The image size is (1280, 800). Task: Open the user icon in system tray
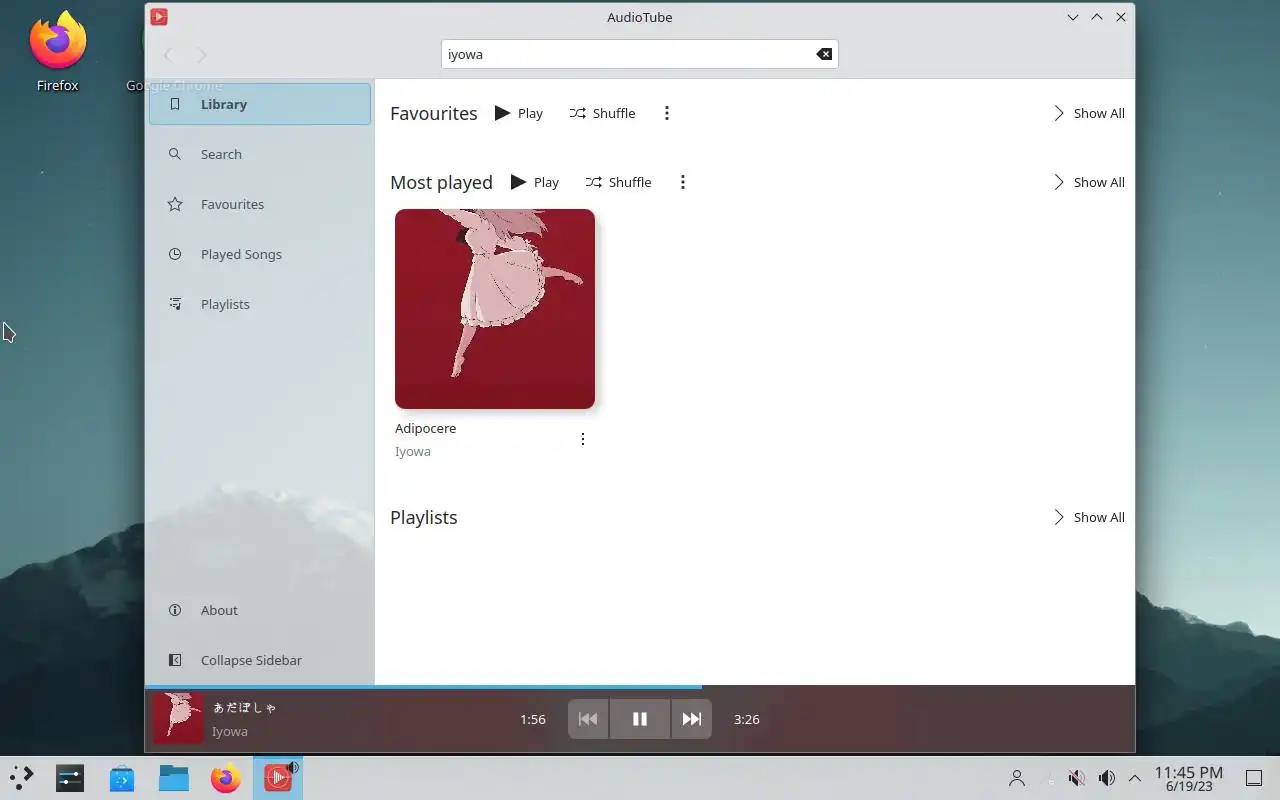tap(1017, 778)
